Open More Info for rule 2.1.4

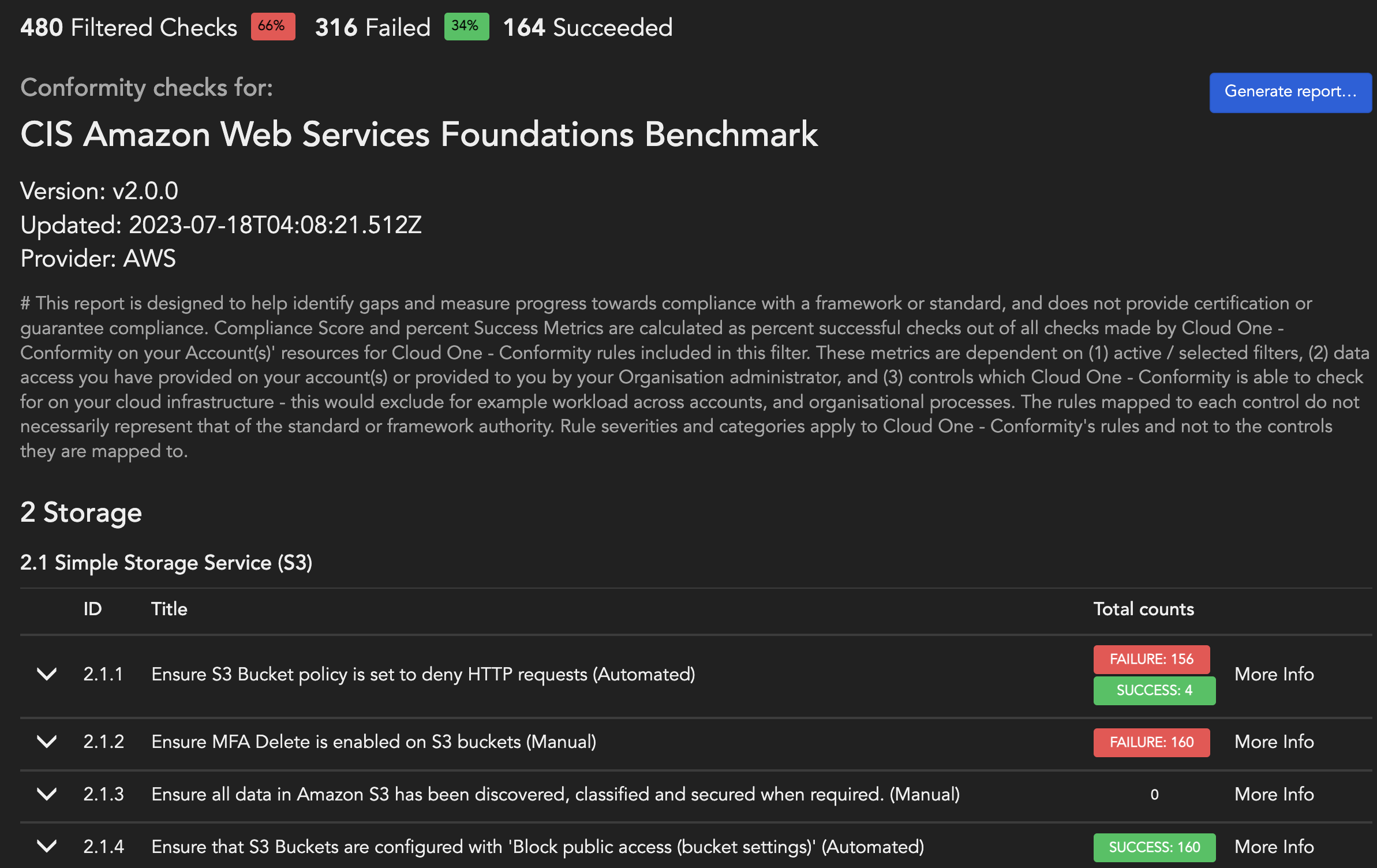[1274, 847]
